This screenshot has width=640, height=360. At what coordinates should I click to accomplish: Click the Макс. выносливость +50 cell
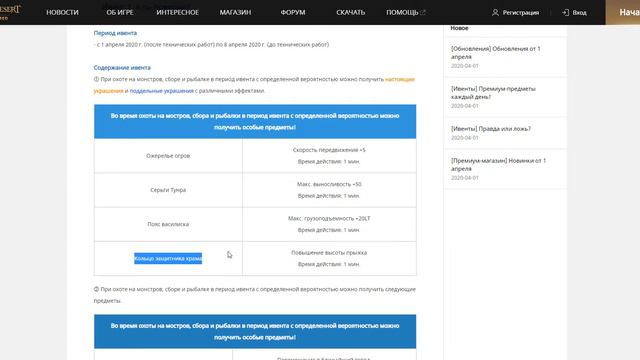pyautogui.click(x=329, y=190)
